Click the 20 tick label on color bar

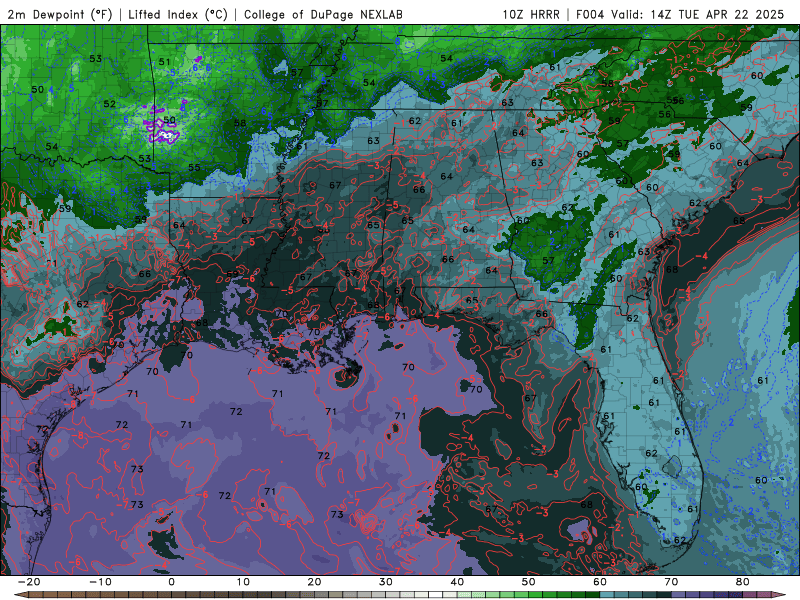[314, 582]
